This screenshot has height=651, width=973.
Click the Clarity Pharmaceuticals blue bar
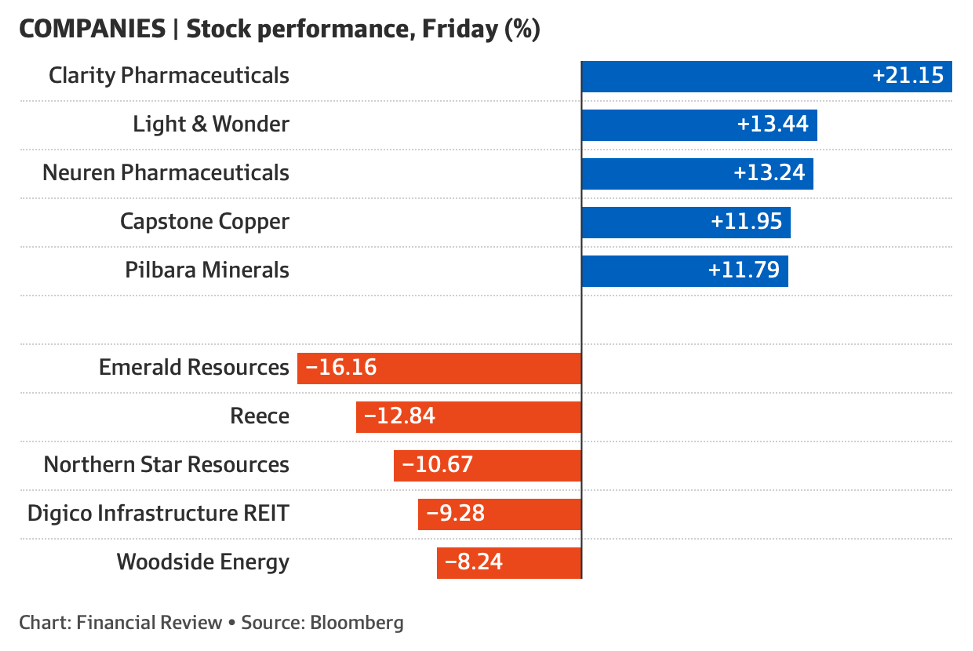[x=766, y=75]
